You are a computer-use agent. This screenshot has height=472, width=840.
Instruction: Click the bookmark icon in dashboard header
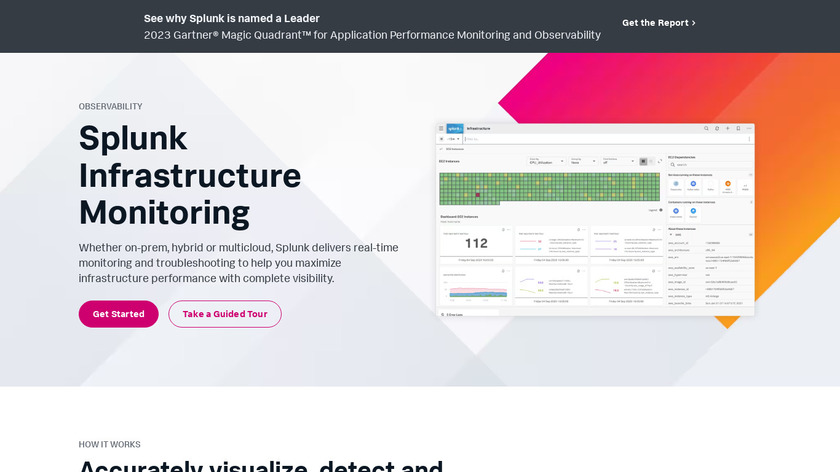coord(738,129)
